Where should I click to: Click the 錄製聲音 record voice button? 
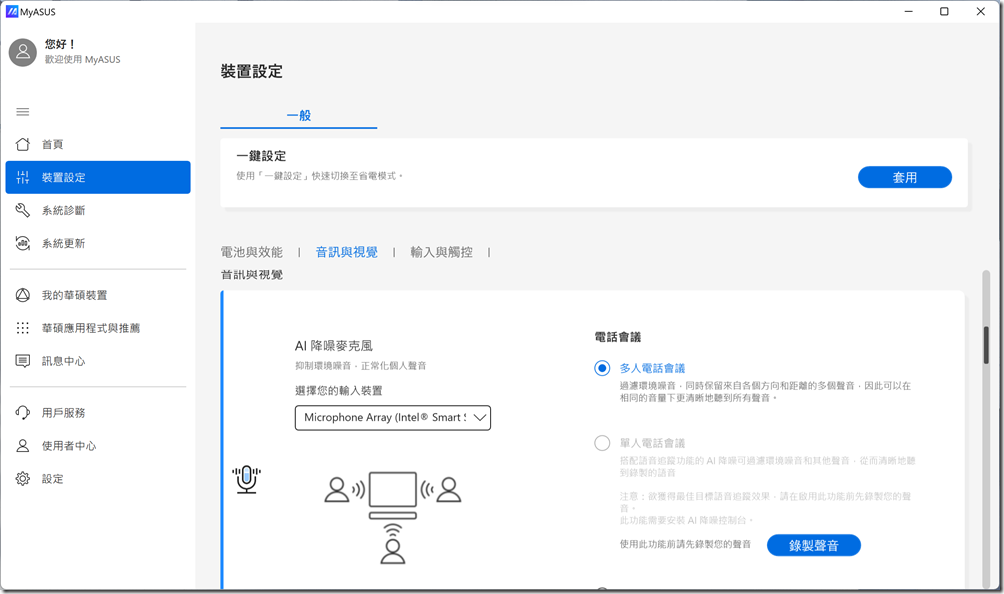(813, 545)
